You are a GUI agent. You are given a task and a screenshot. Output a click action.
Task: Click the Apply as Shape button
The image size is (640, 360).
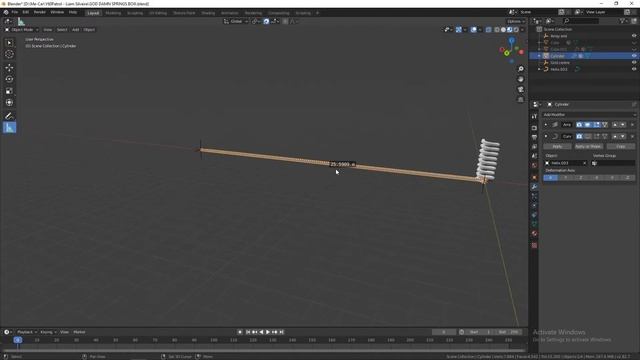pos(589,147)
